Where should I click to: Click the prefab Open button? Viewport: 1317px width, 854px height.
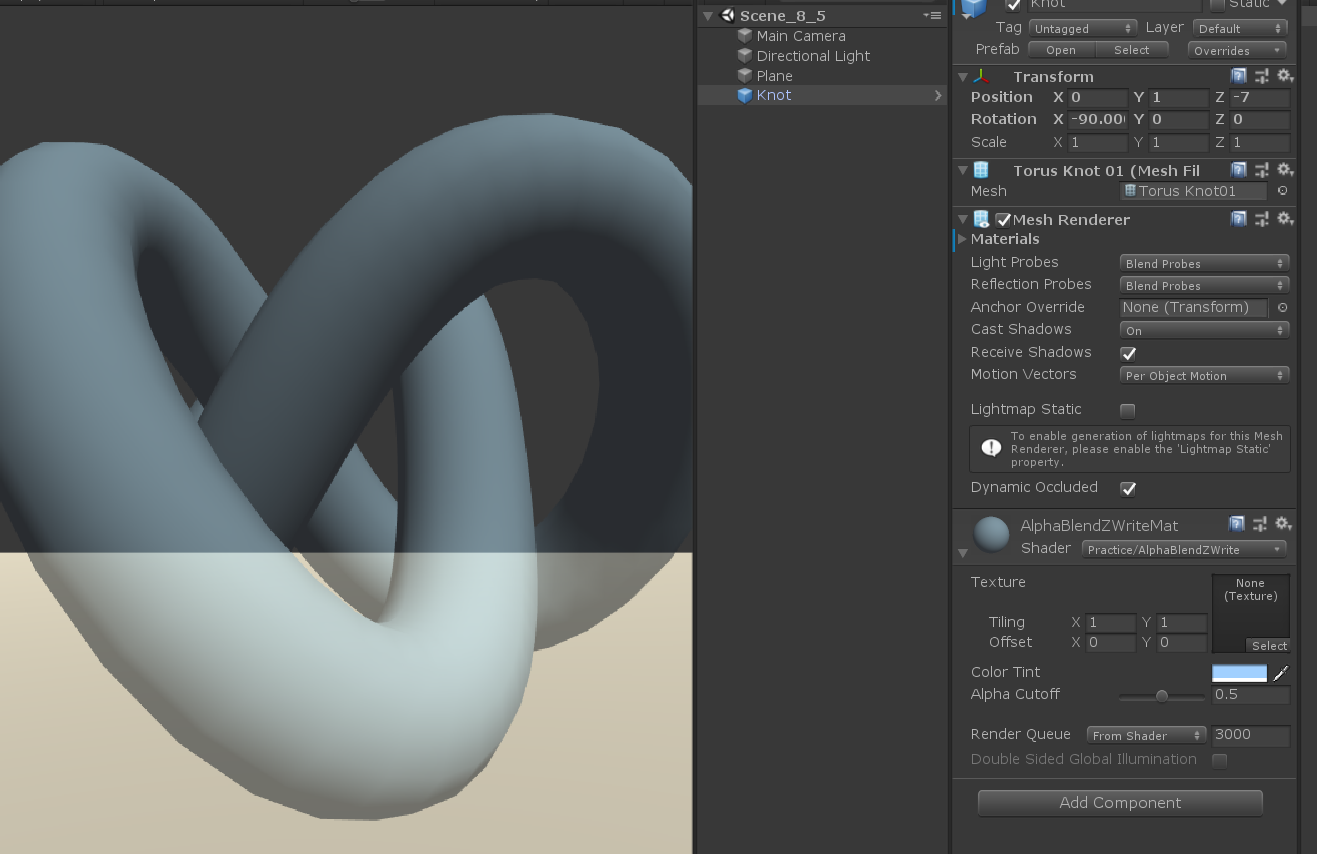point(1061,50)
